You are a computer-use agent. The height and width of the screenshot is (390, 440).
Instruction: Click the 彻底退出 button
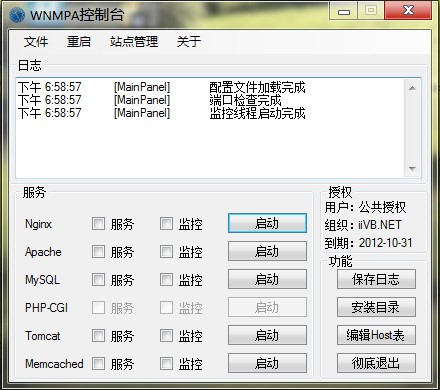click(x=376, y=363)
